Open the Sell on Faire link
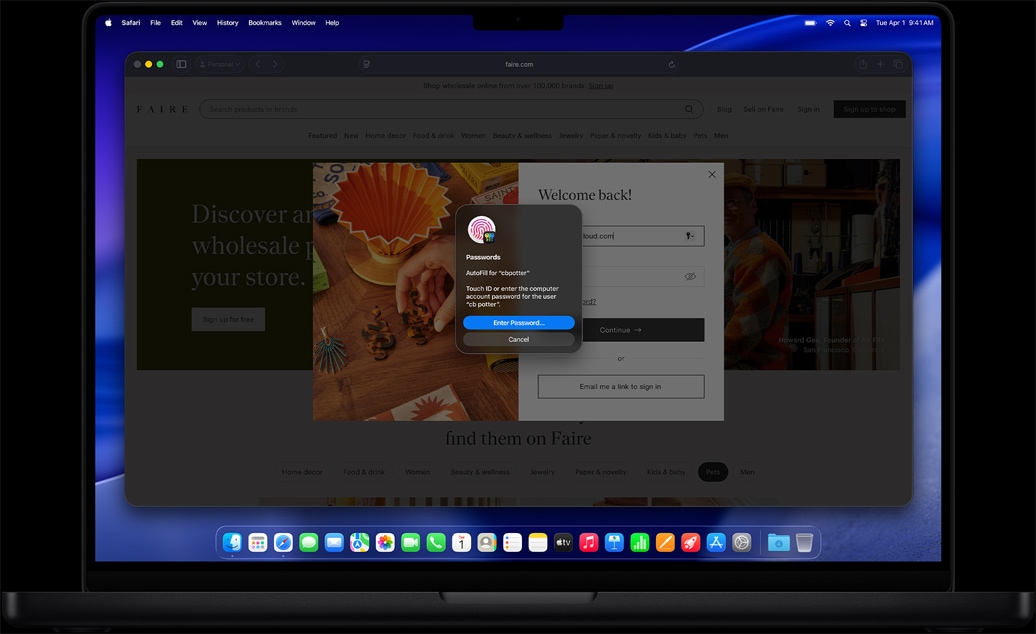 pyautogui.click(x=763, y=109)
